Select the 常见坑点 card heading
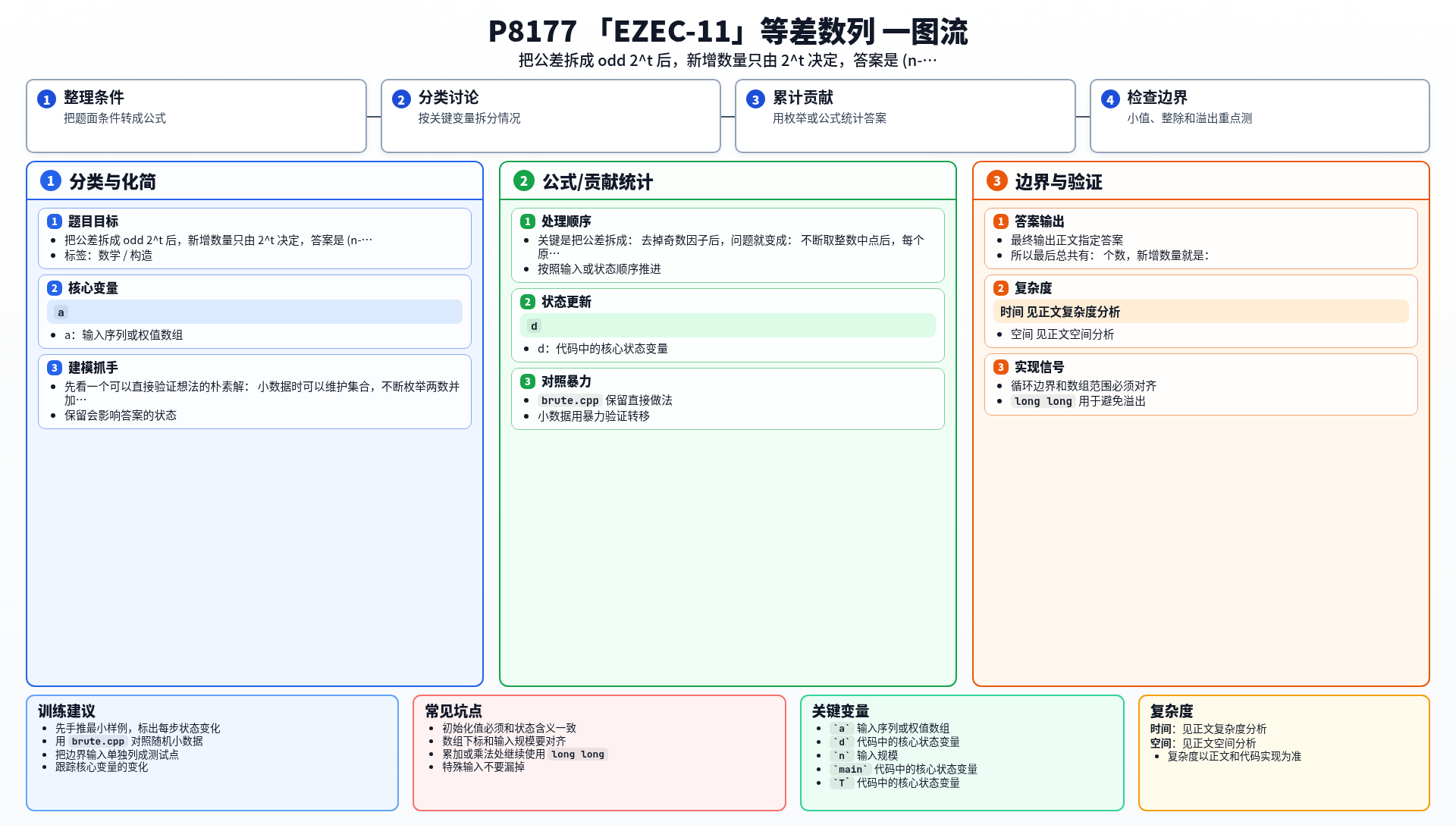1456x825 pixels. point(453,711)
